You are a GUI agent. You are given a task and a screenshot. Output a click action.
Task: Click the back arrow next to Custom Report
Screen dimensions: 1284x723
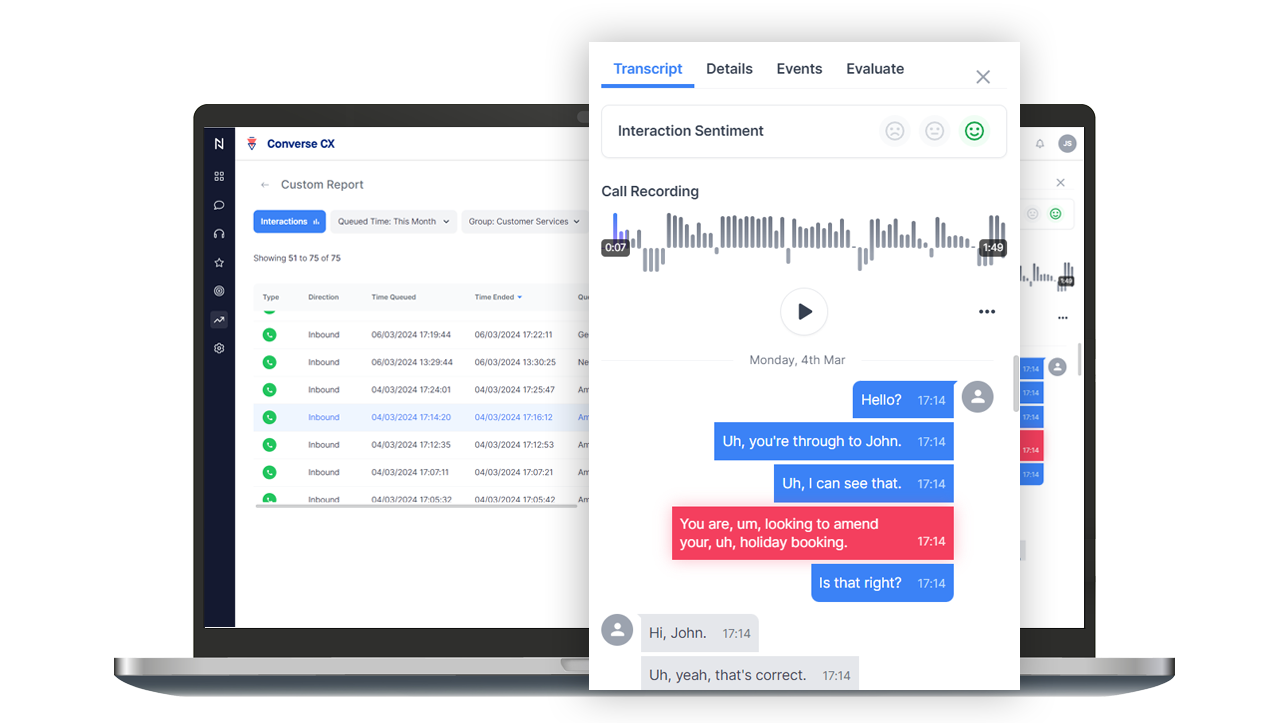point(263,184)
